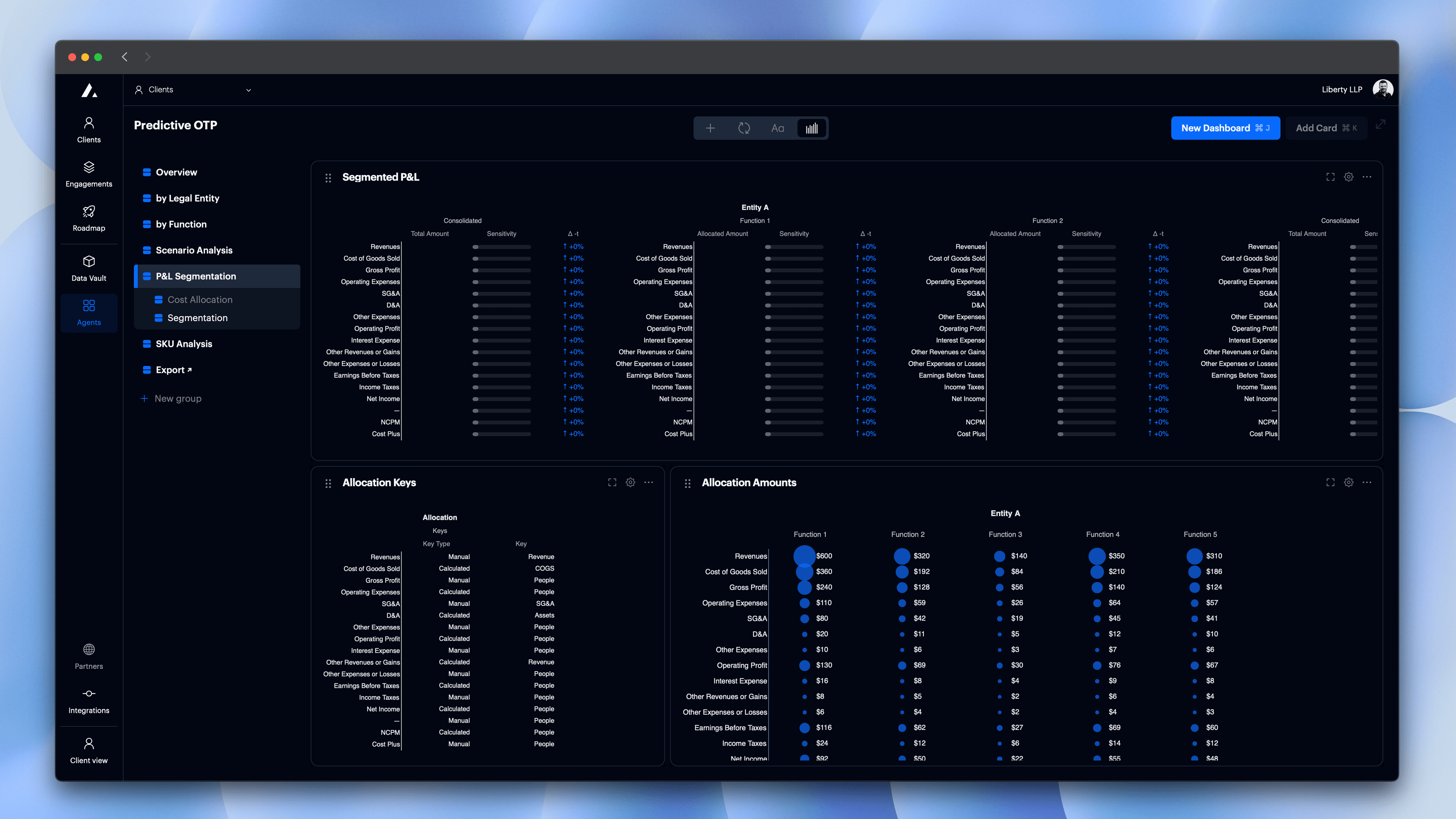Open the Engagements layers icon

(89, 168)
